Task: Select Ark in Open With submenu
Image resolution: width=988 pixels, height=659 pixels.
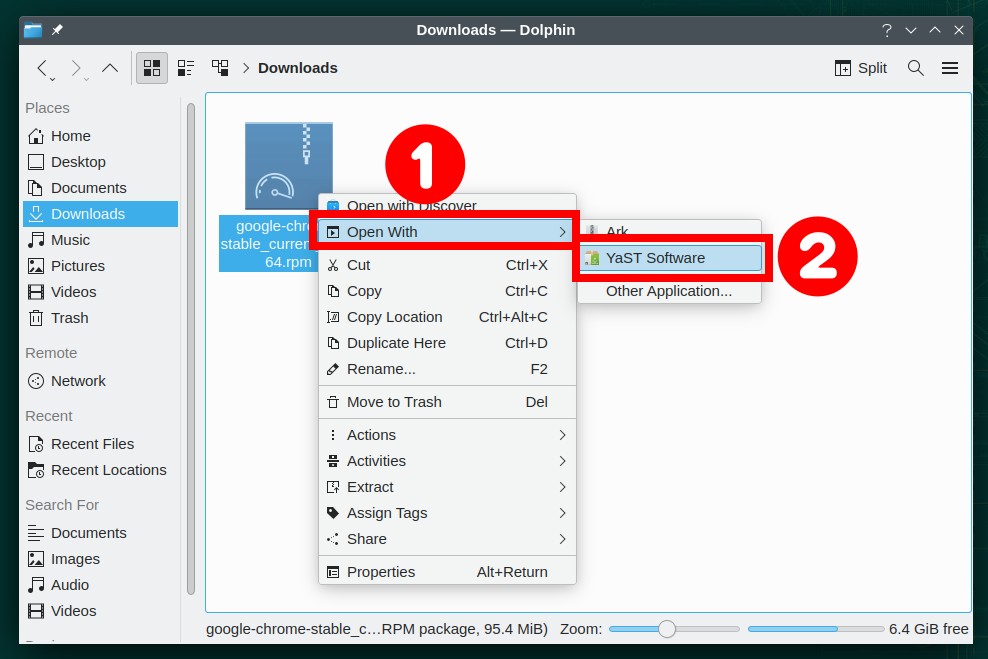Action: [669, 231]
